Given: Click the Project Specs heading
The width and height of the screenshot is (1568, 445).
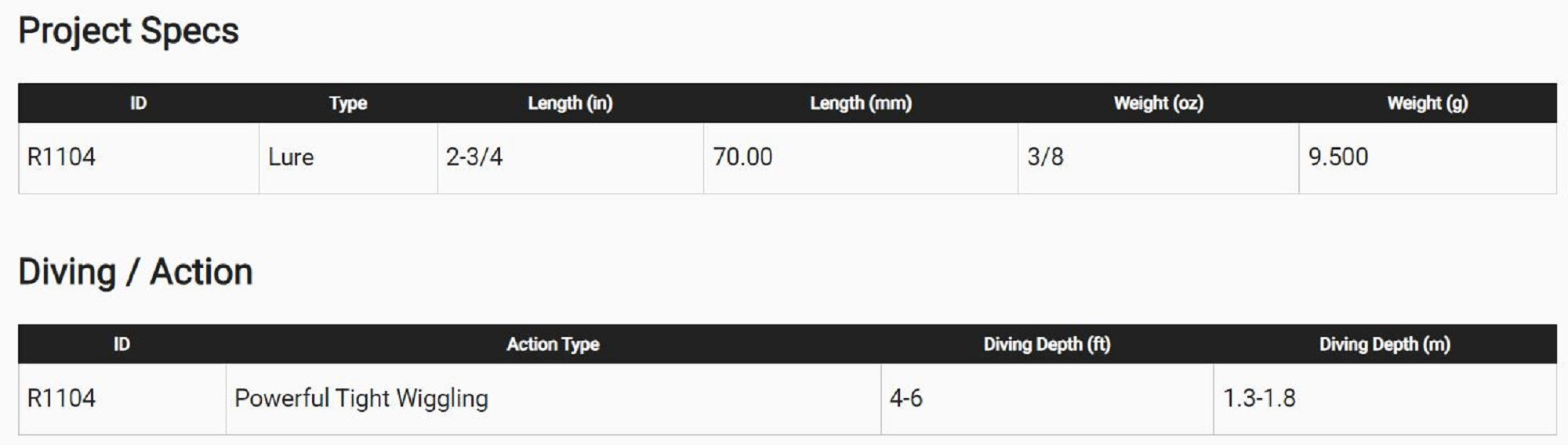Looking at the screenshot, I should 129,31.
